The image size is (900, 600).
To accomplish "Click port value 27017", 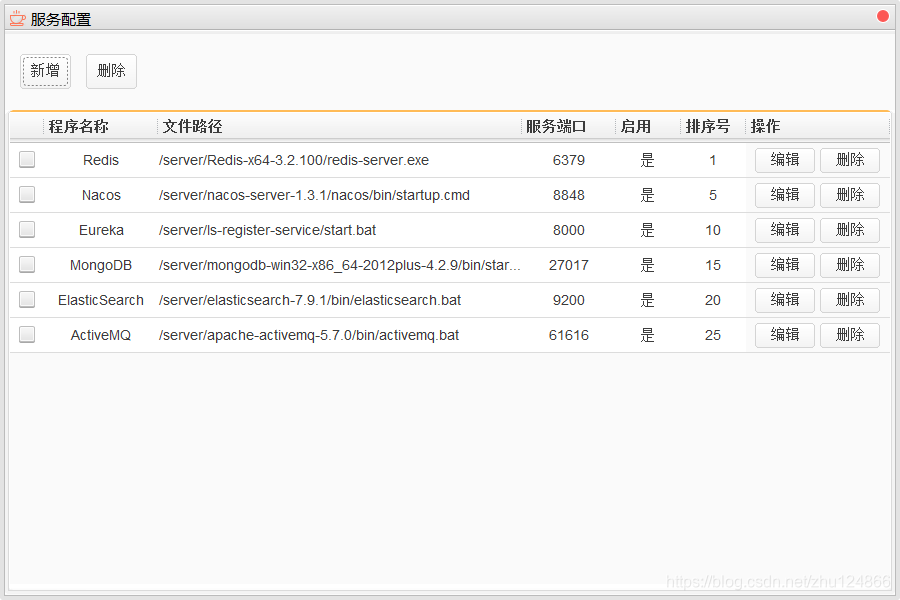I will 569,265.
